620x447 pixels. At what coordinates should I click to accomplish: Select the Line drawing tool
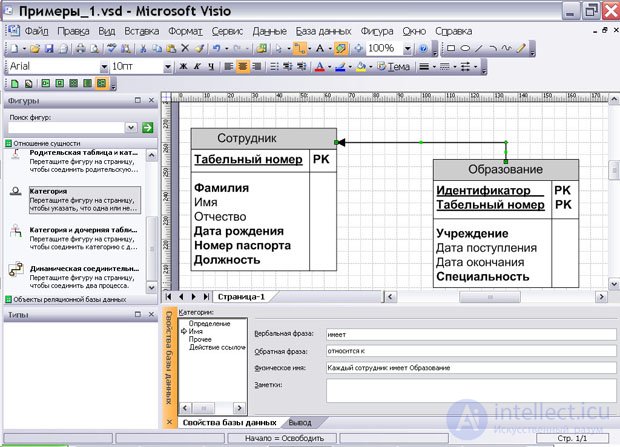point(479,48)
